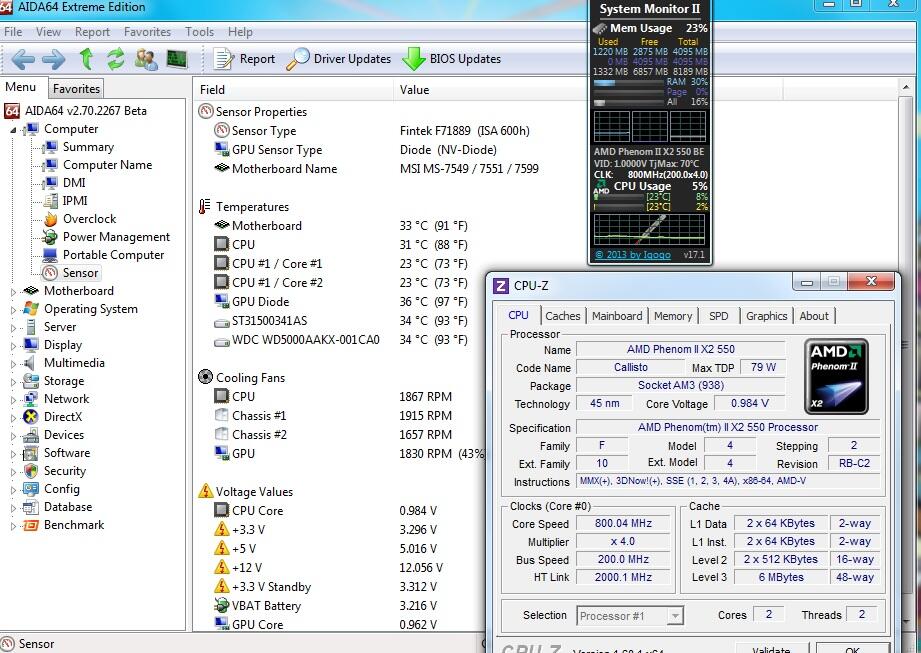Click the Forward arrow toolbar icon
The width and height of the screenshot is (921, 653).
54,59
